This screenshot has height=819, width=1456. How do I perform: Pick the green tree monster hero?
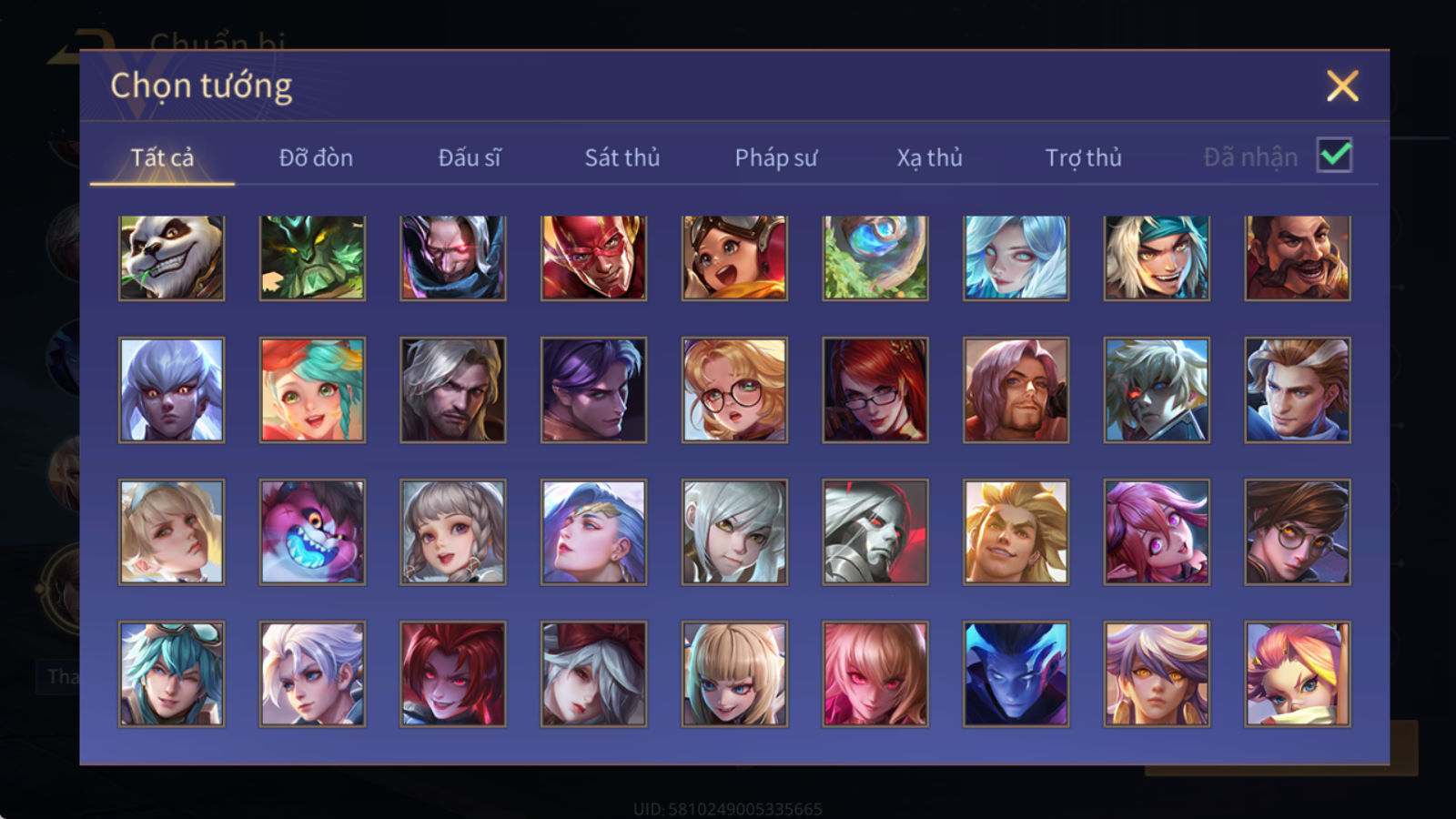[312, 258]
